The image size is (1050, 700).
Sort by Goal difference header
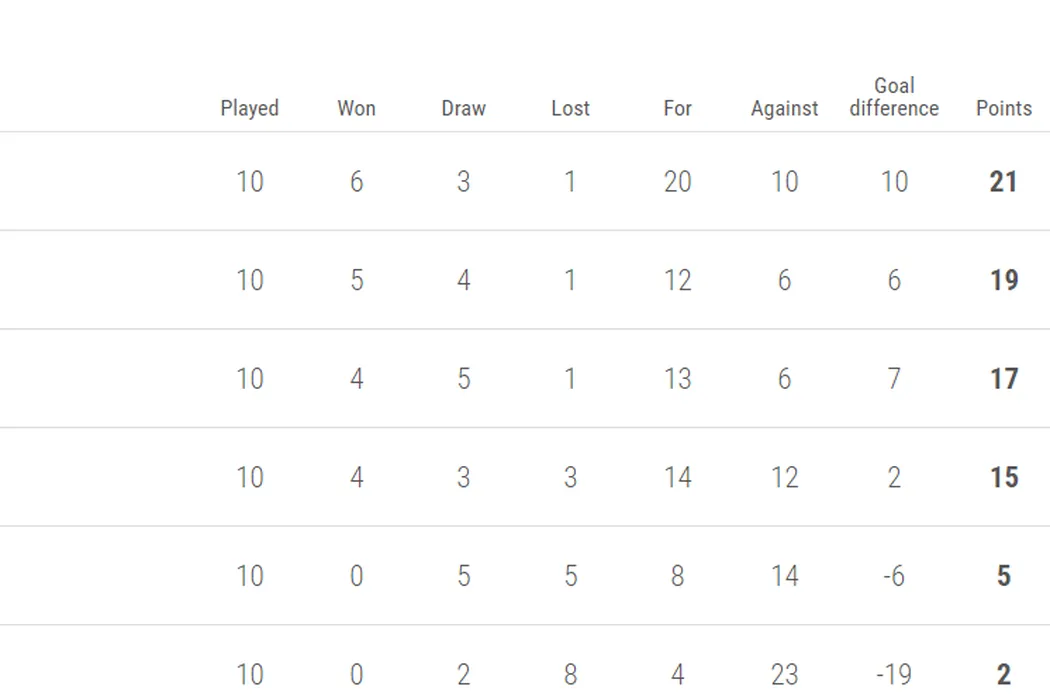pos(894,97)
